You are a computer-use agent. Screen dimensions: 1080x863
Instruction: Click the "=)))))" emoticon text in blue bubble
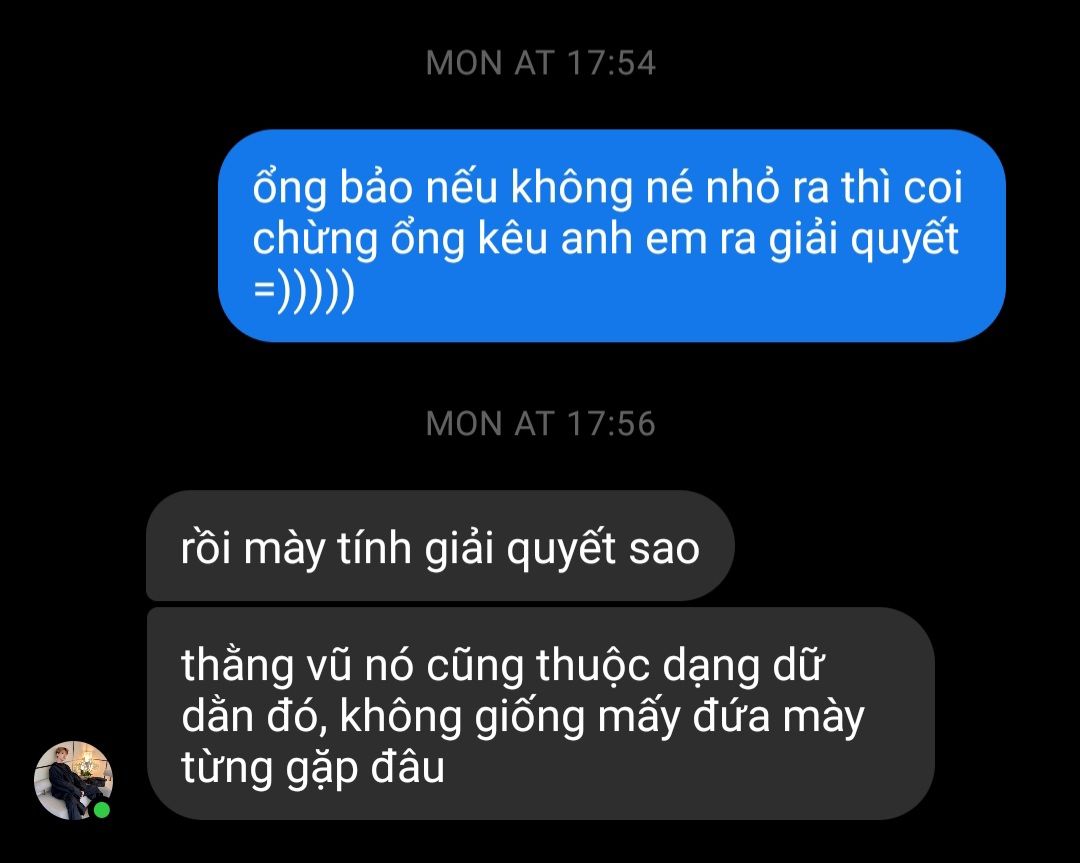tap(304, 291)
